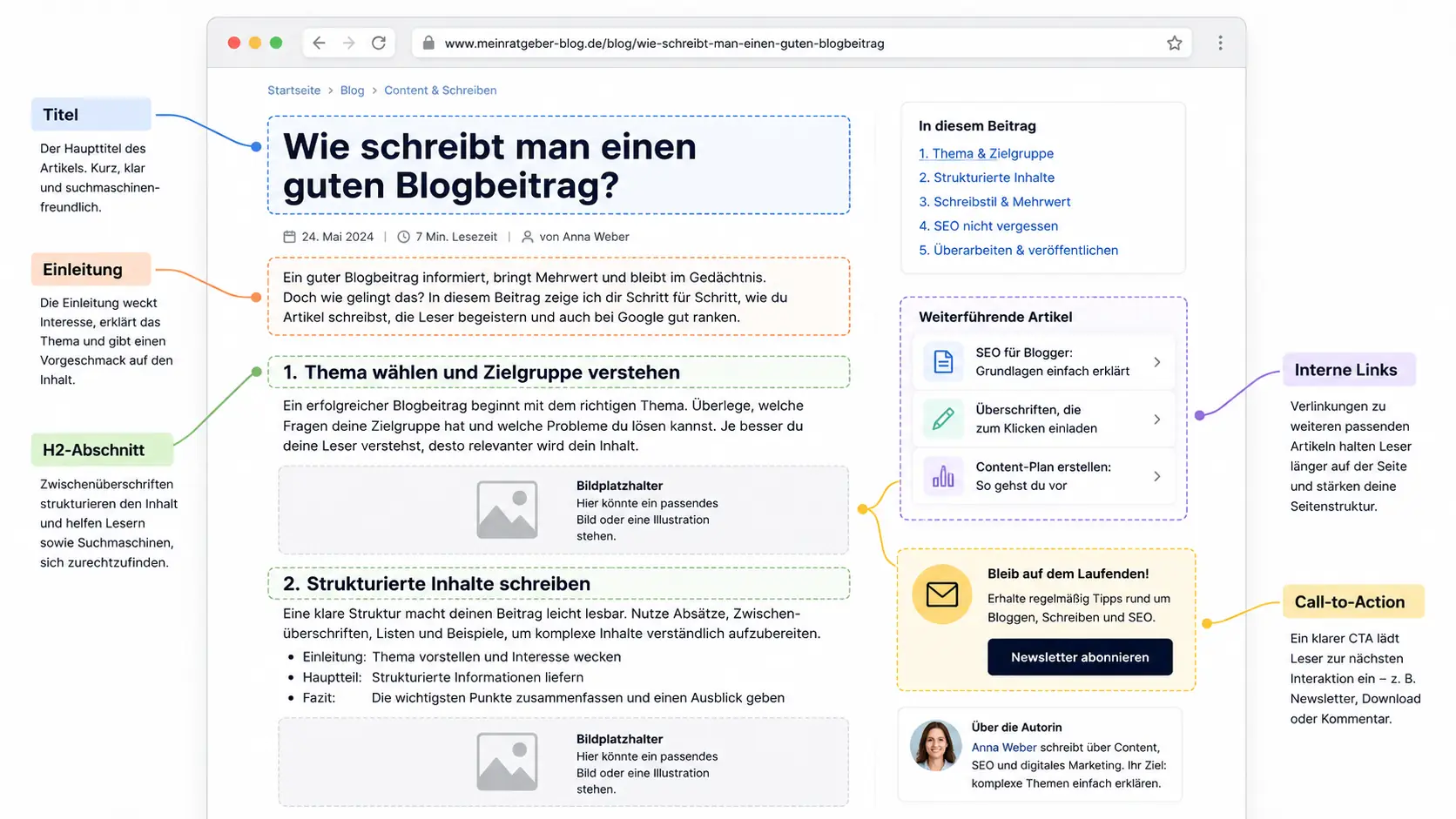
Task: Open chevron for Content-Plan erstellen
Action: [1156, 476]
